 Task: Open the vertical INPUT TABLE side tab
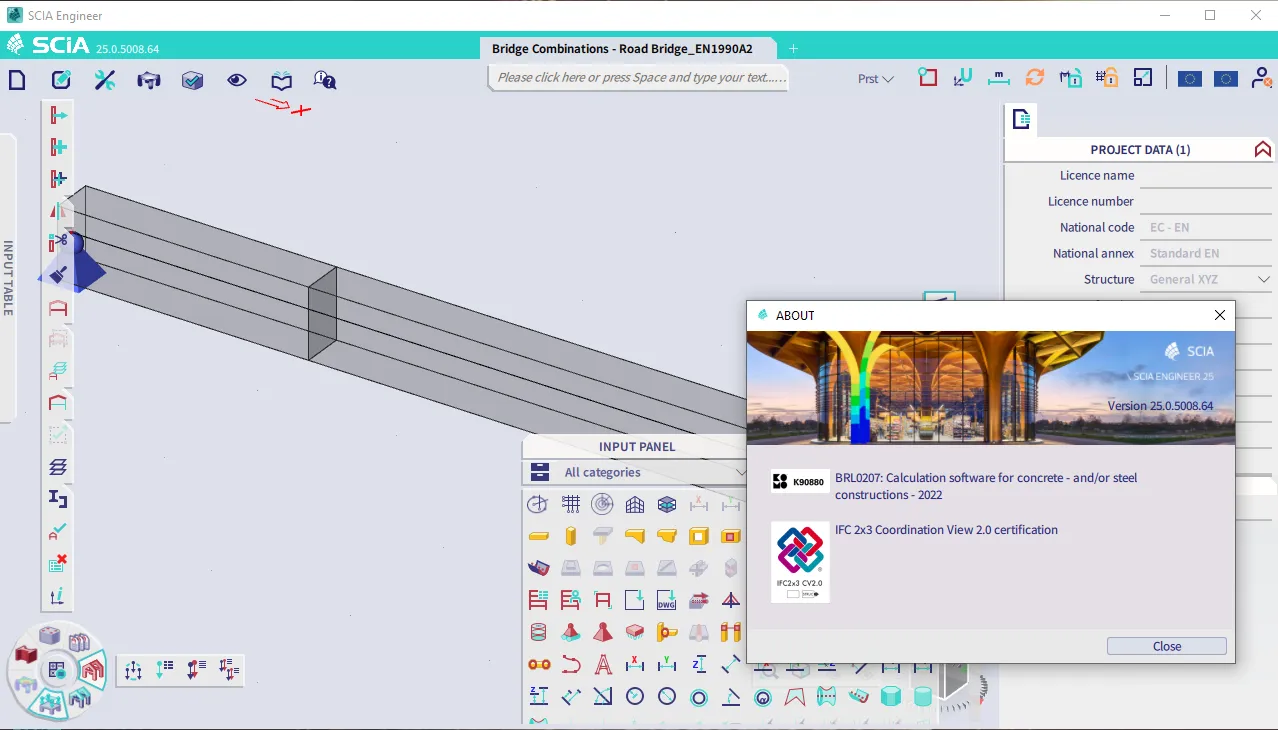8,278
